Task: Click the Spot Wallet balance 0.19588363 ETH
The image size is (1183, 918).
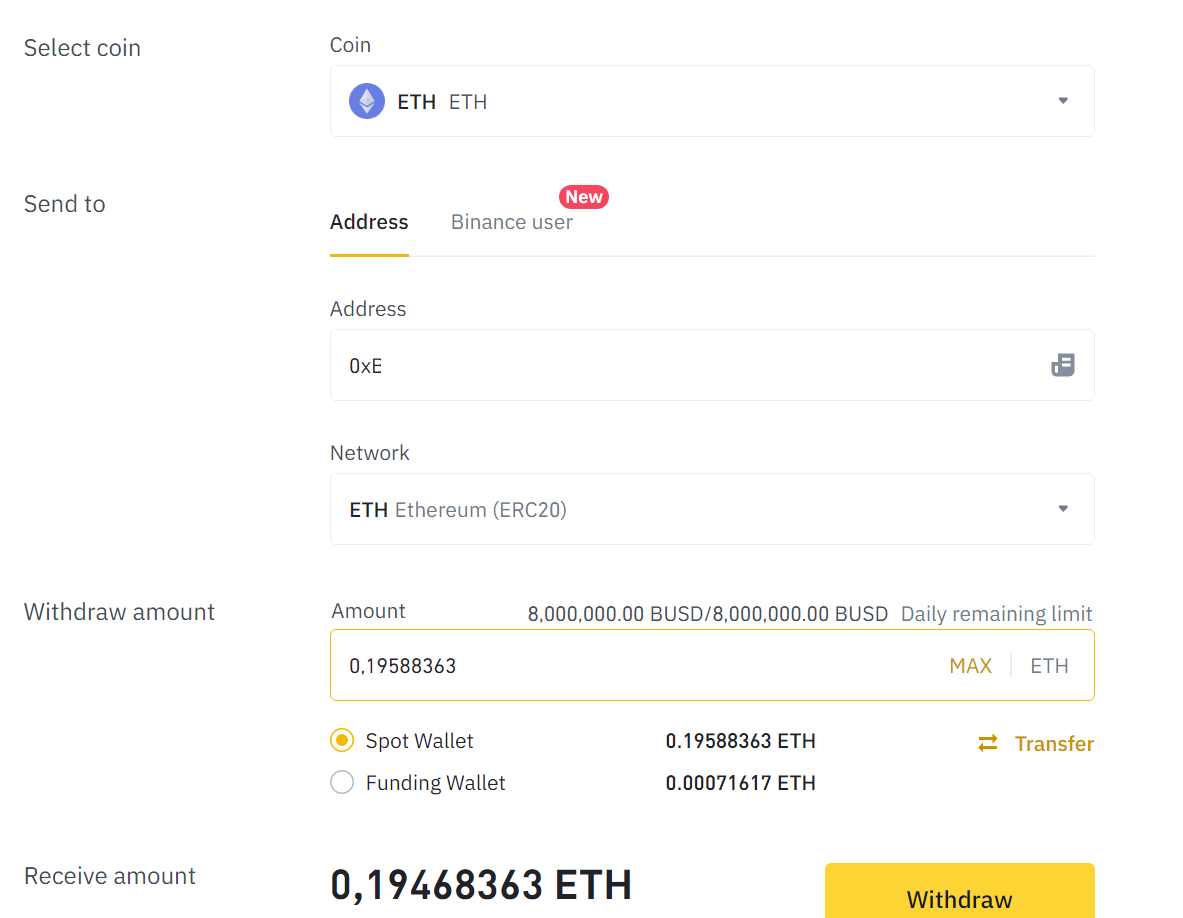Action: (740, 741)
